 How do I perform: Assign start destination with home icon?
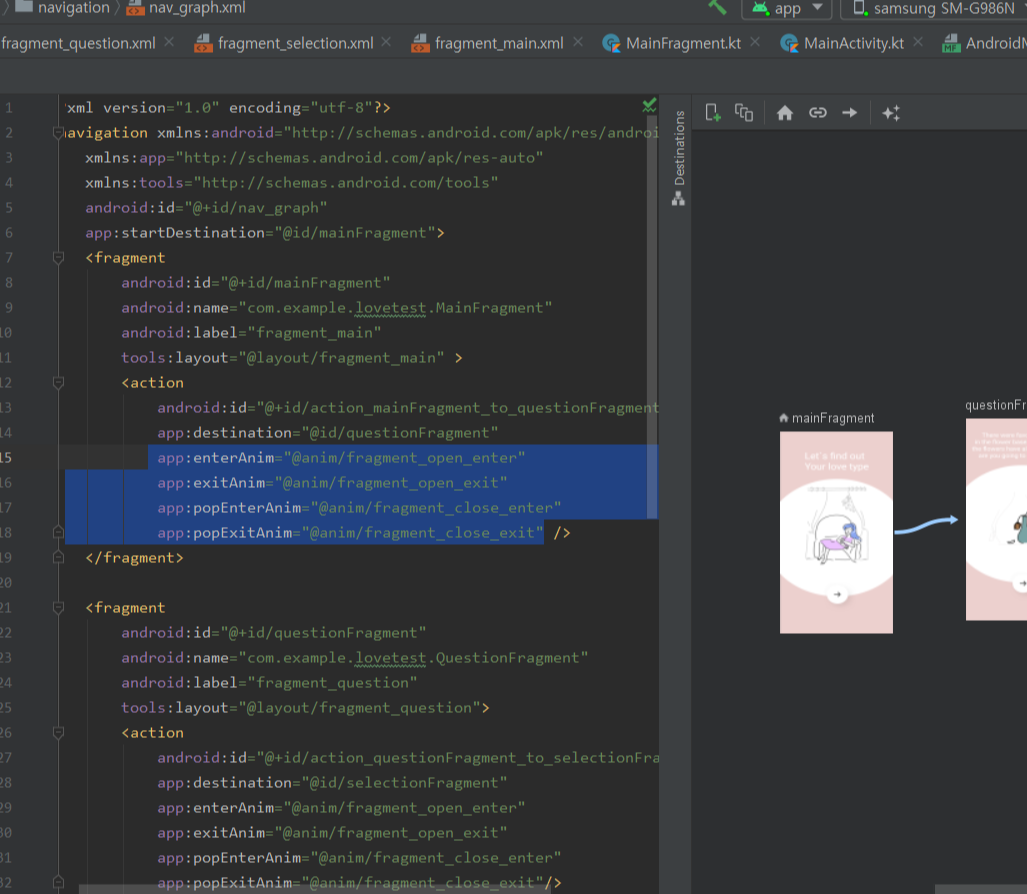[x=785, y=113]
